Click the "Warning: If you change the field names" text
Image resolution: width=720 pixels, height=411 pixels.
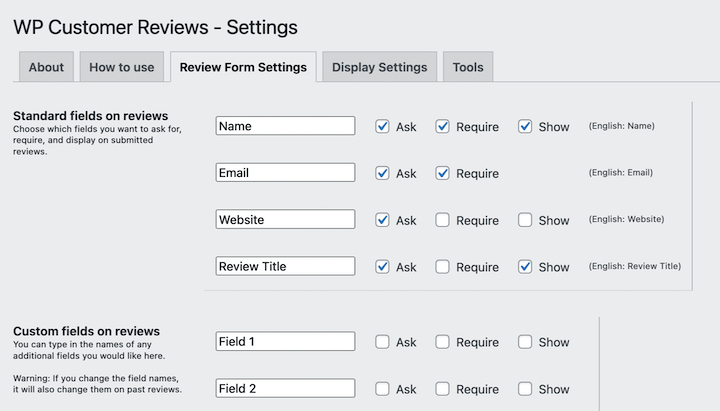point(96,378)
